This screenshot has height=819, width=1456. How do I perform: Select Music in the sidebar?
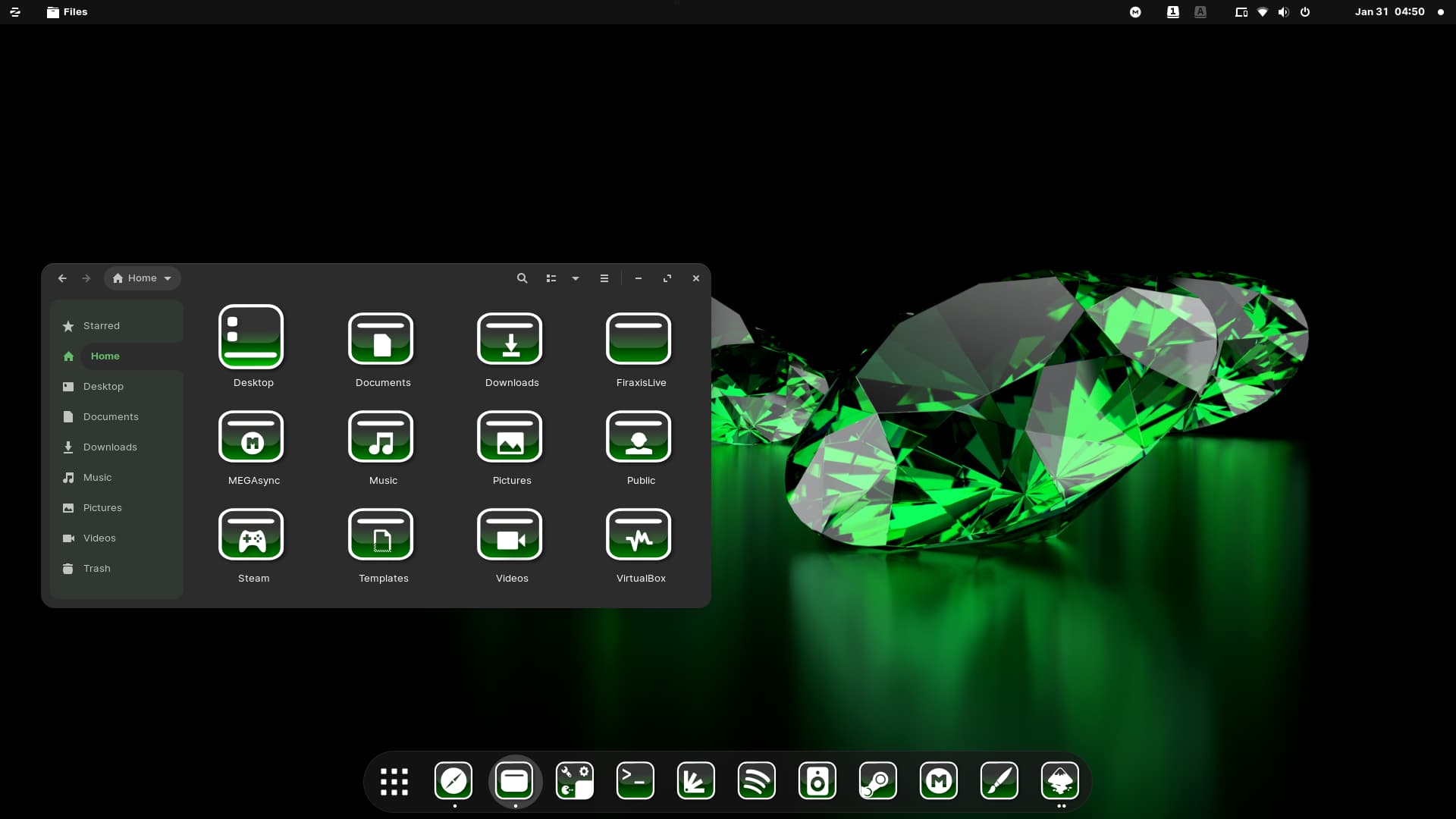pos(117,478)
